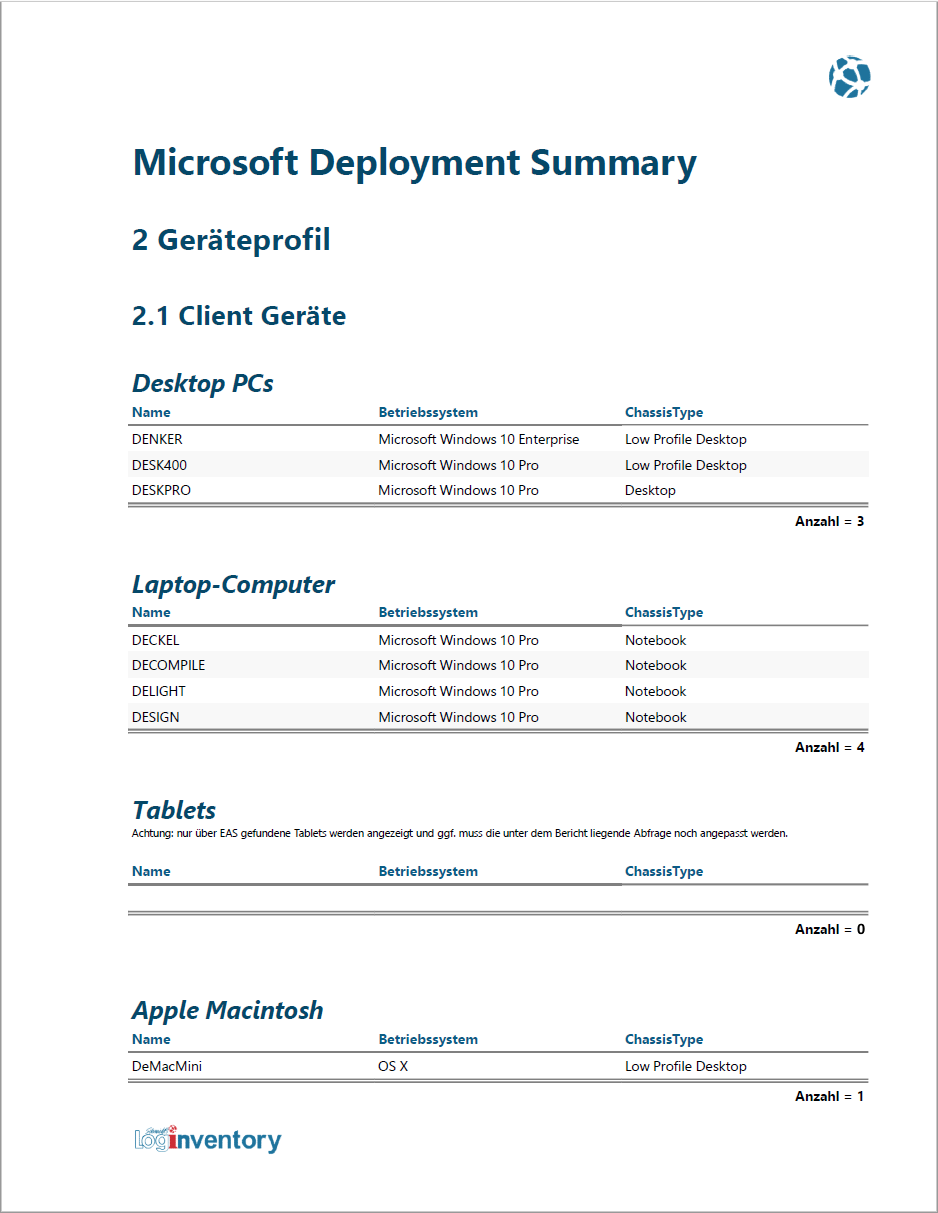Click 'Anzahl = 4' count text
The width and height of the screenshot is (938, 1213).
coord(830,747)
